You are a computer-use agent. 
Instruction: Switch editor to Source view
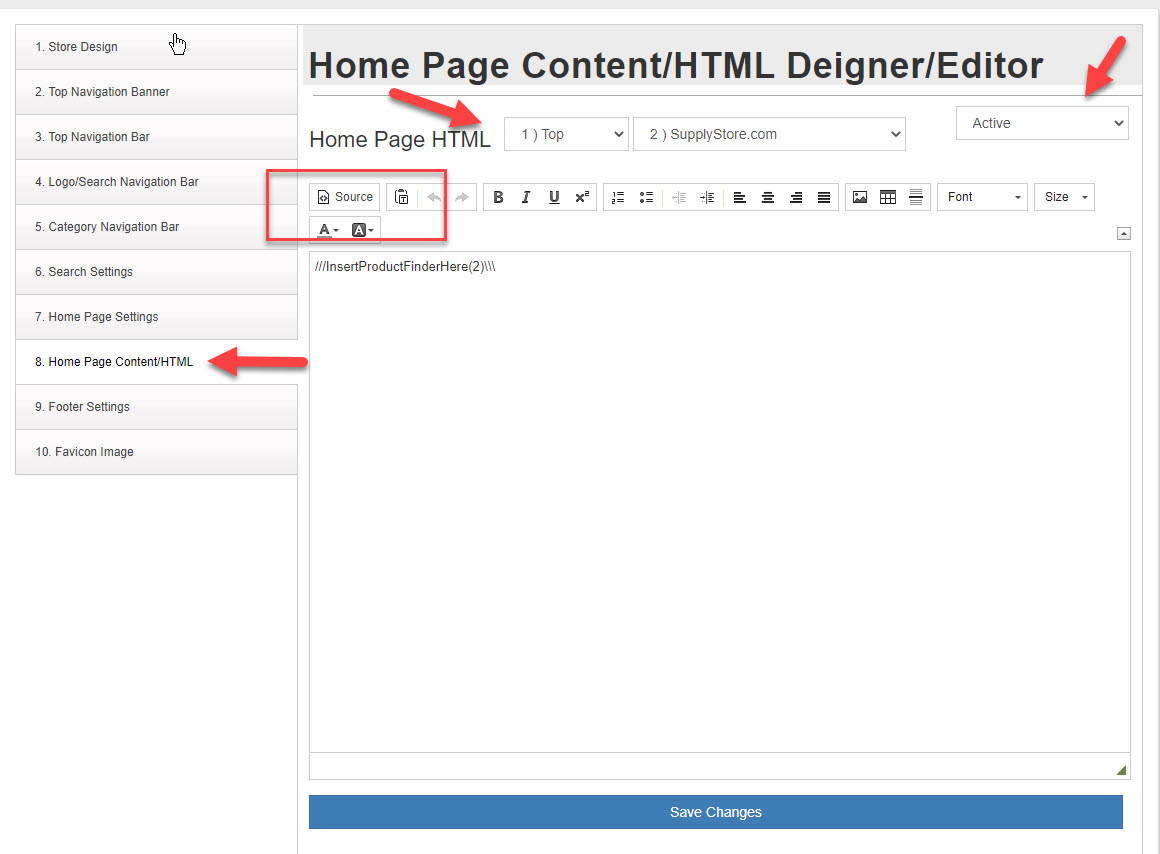[x=345, y=197]
